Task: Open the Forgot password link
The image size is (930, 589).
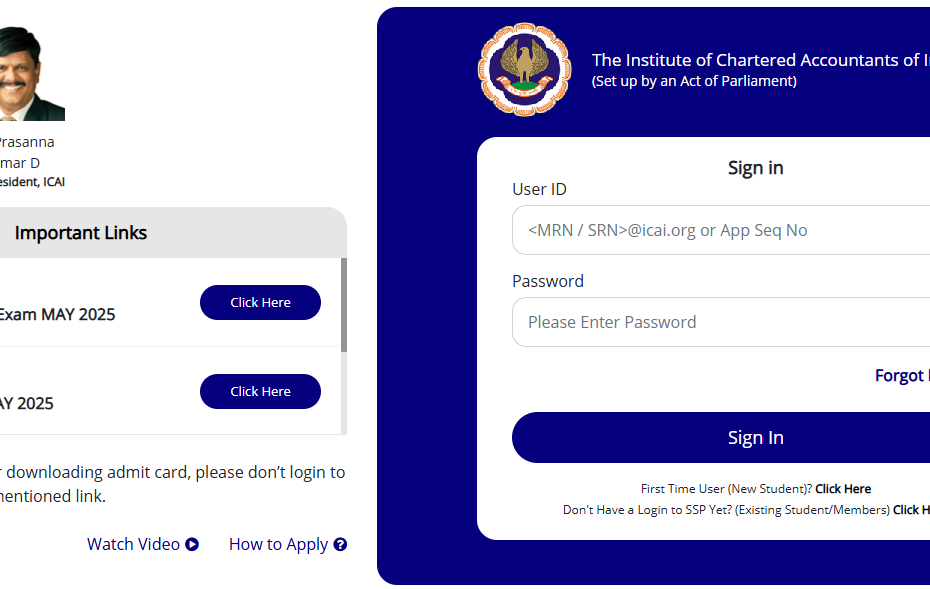Action: click(x=902, y=375)
